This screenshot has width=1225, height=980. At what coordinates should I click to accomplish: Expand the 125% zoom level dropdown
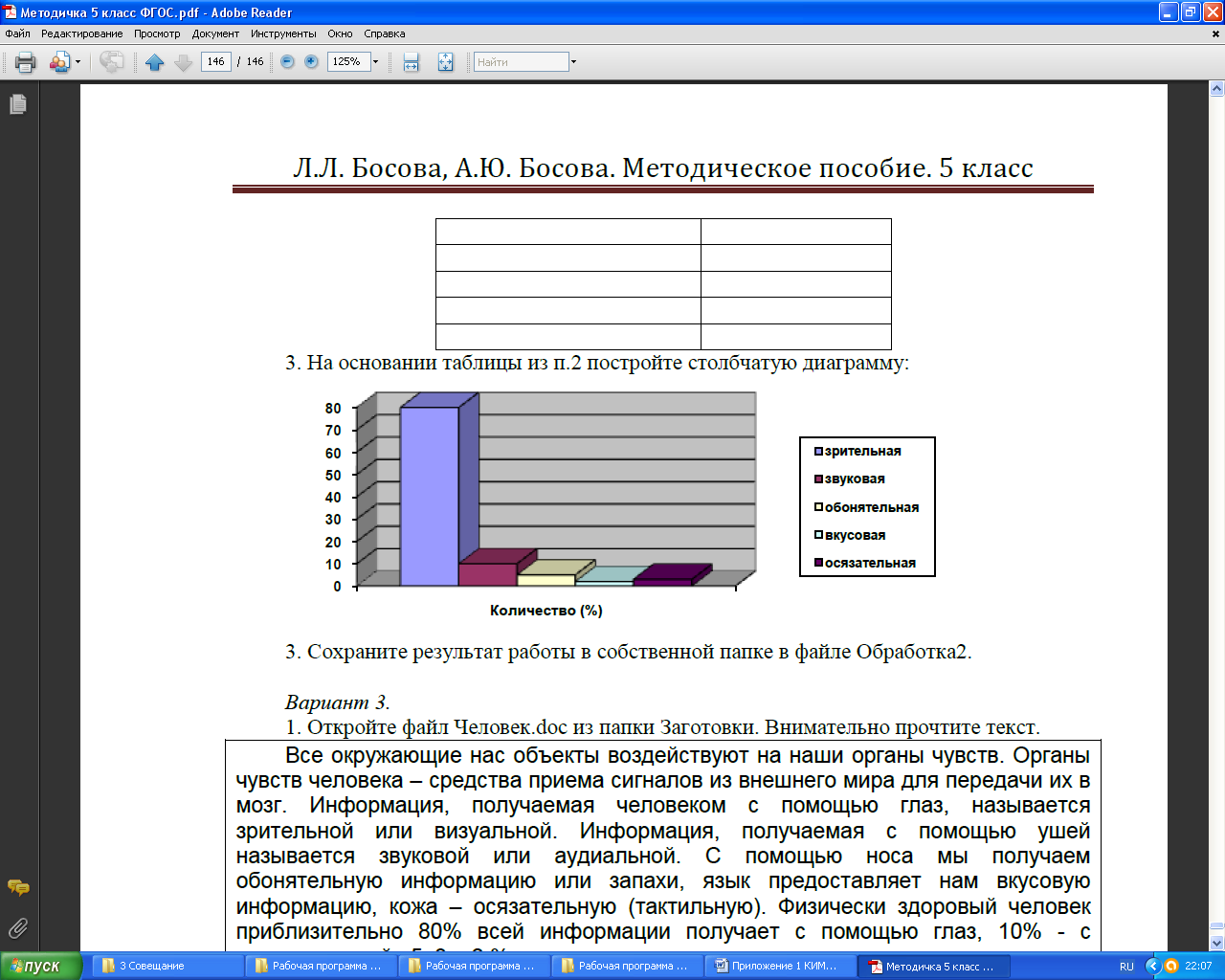coord(375,61)
